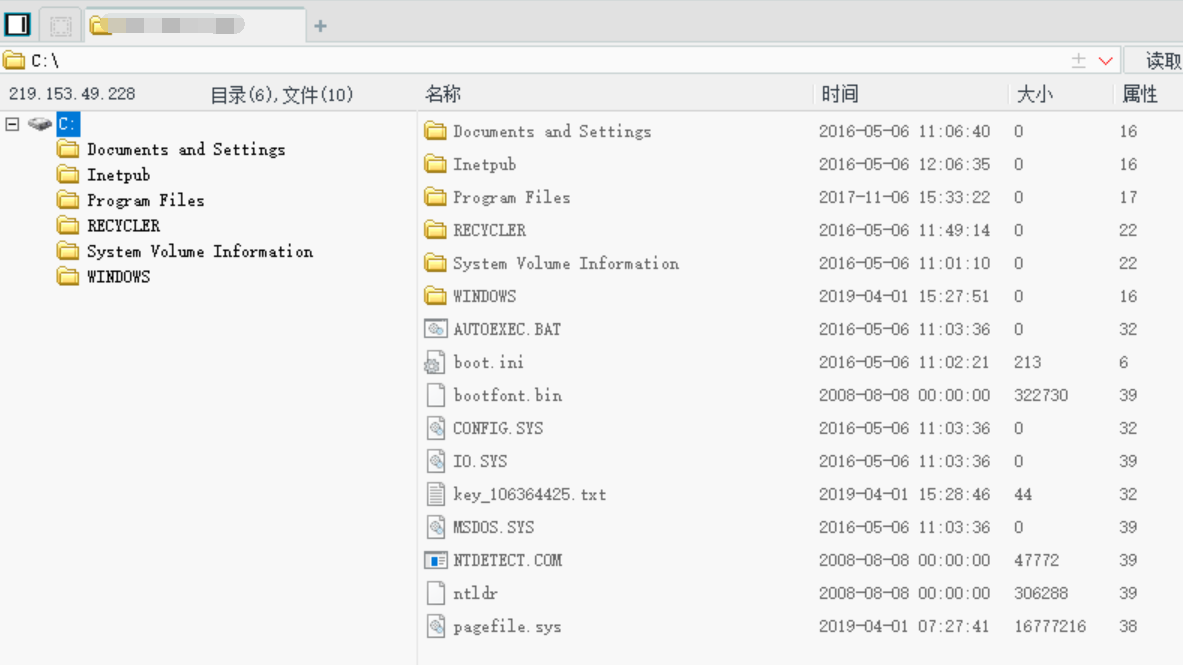
Task: Open Program Files folder in file list
Action: coord(511,197)
